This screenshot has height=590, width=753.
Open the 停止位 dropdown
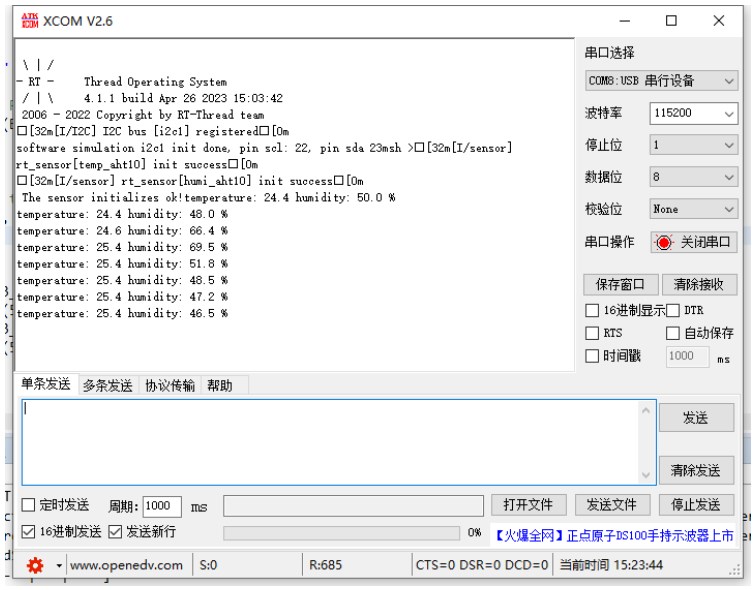click(693, 145)
